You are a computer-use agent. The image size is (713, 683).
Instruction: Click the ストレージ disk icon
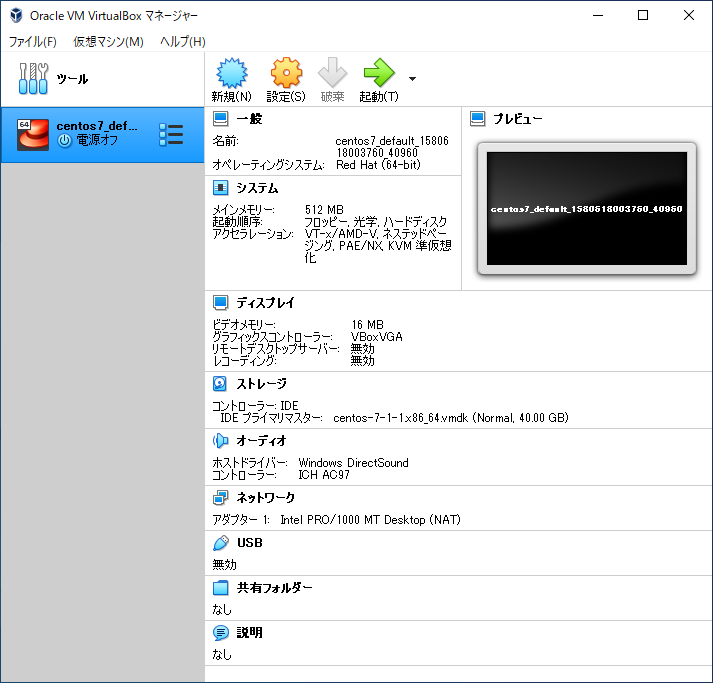(x=220, y=384)
